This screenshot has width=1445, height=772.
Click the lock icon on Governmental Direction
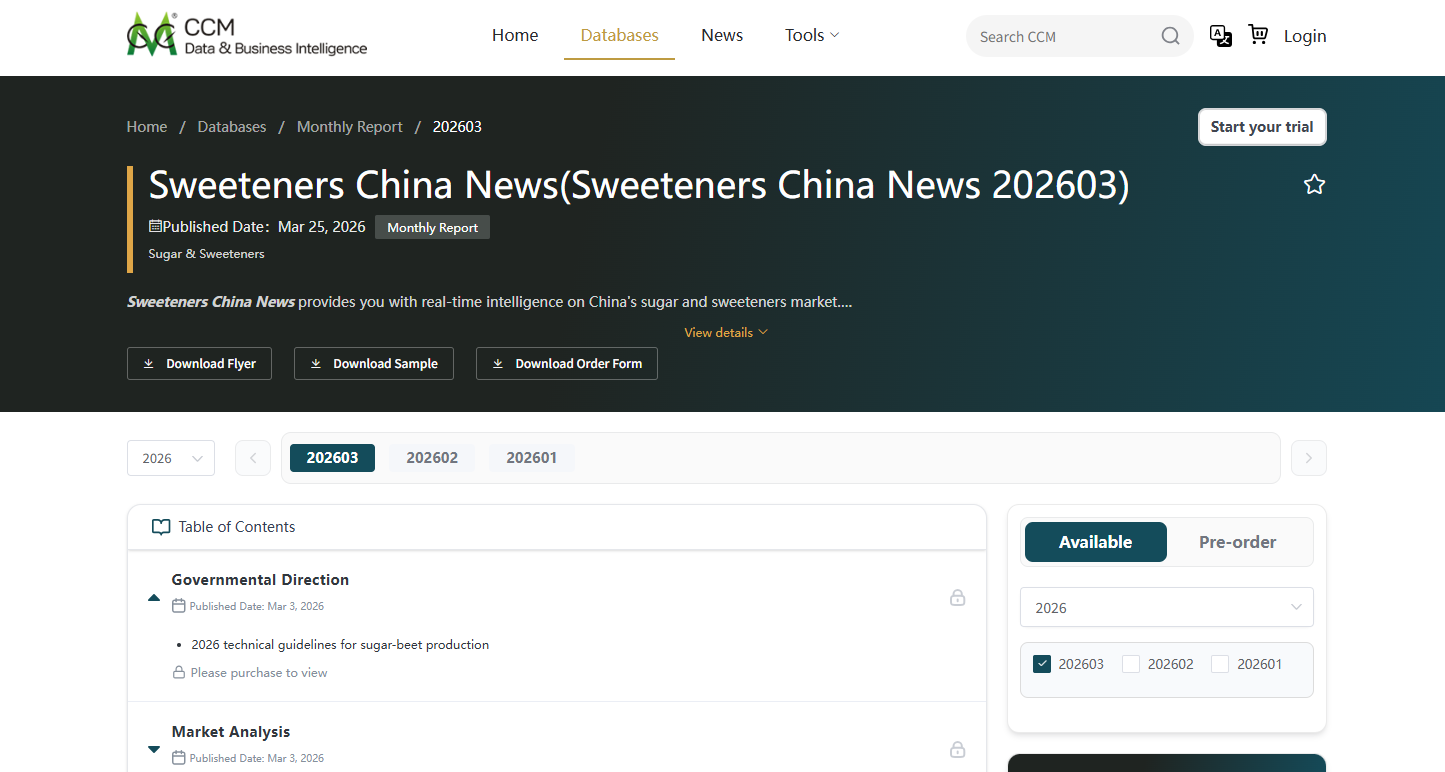click(957, 597)
